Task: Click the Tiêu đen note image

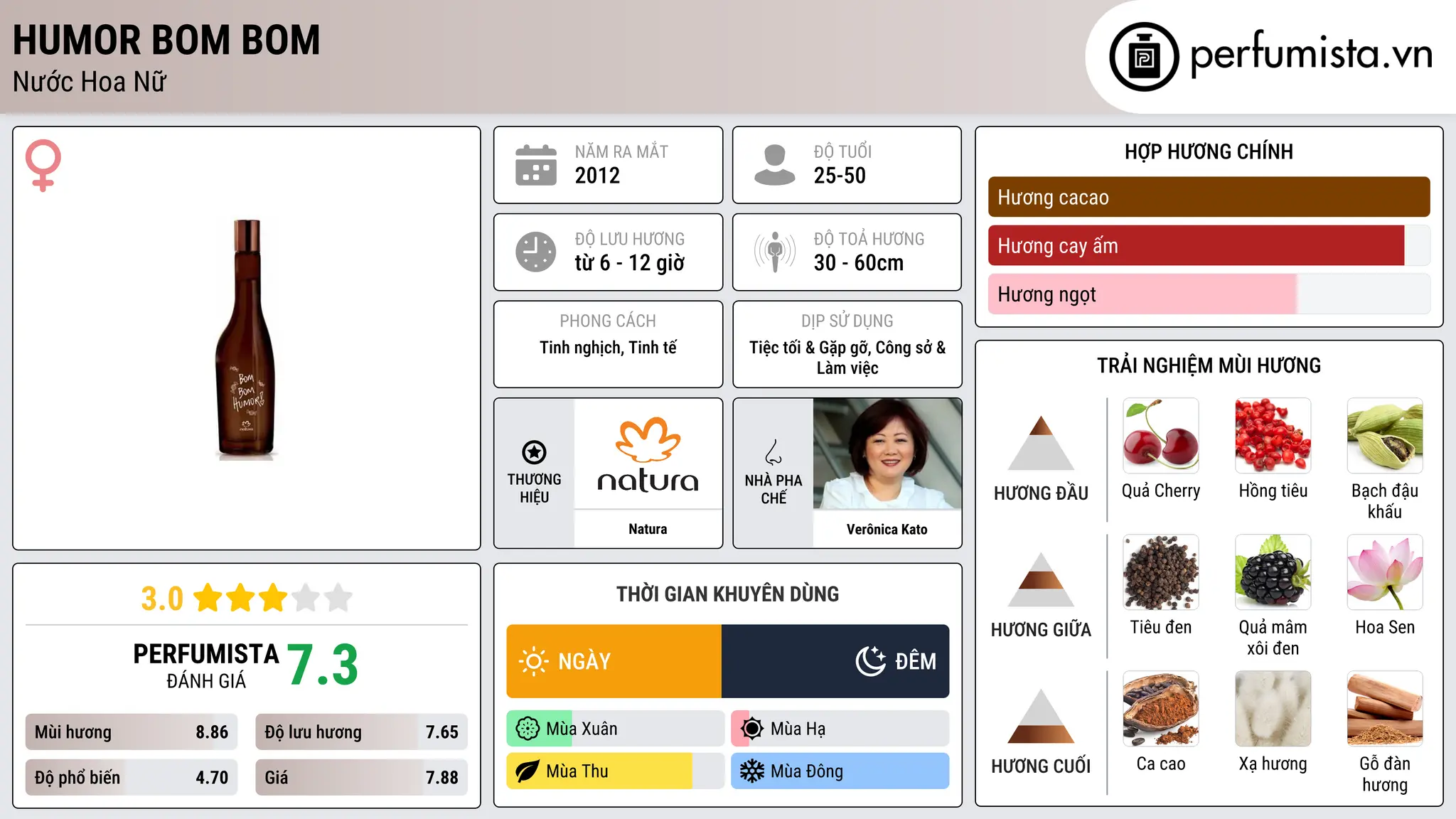Action: click(1161, 572)
